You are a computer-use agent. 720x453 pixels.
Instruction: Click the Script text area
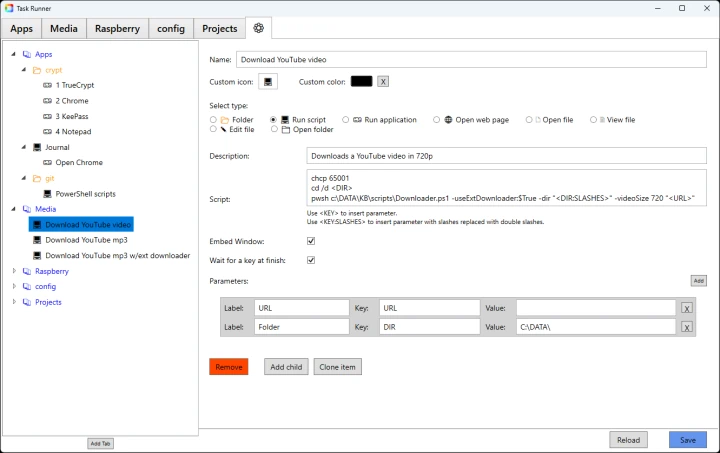[506, 188]
